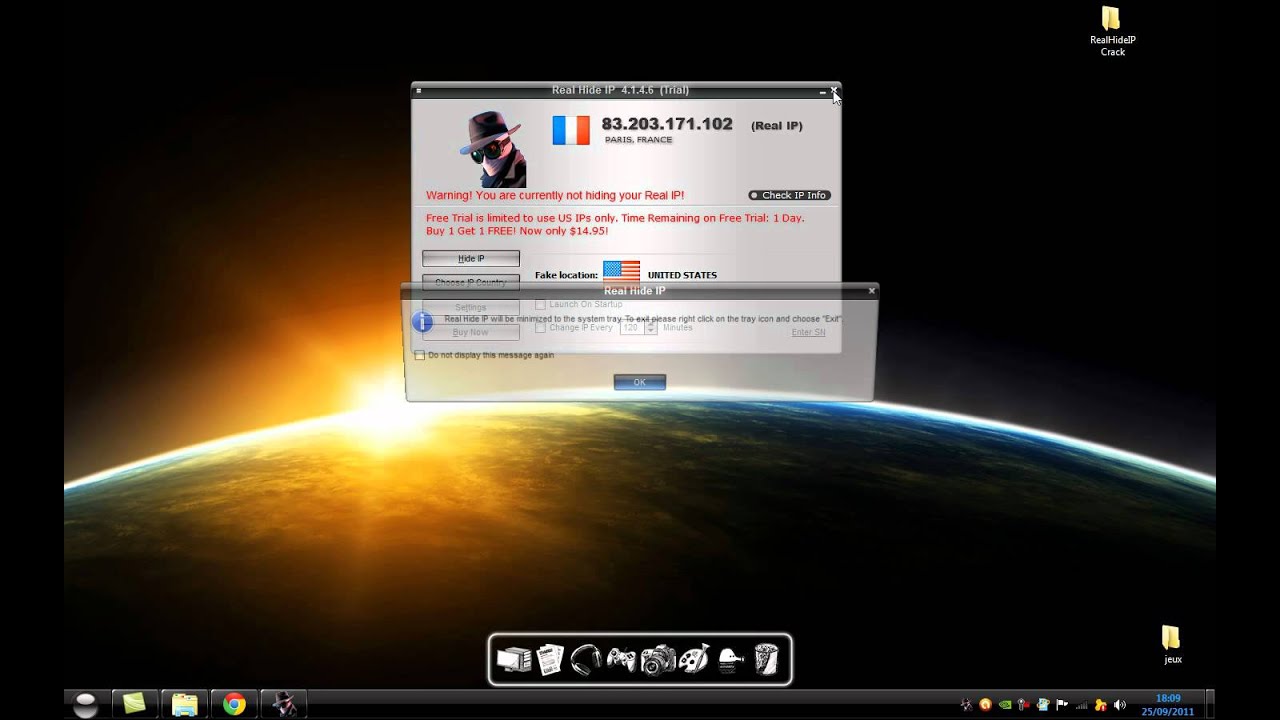Open the paint palette icon in the dock
This screenshot has width=1280, height=720.
click(694, 660)
